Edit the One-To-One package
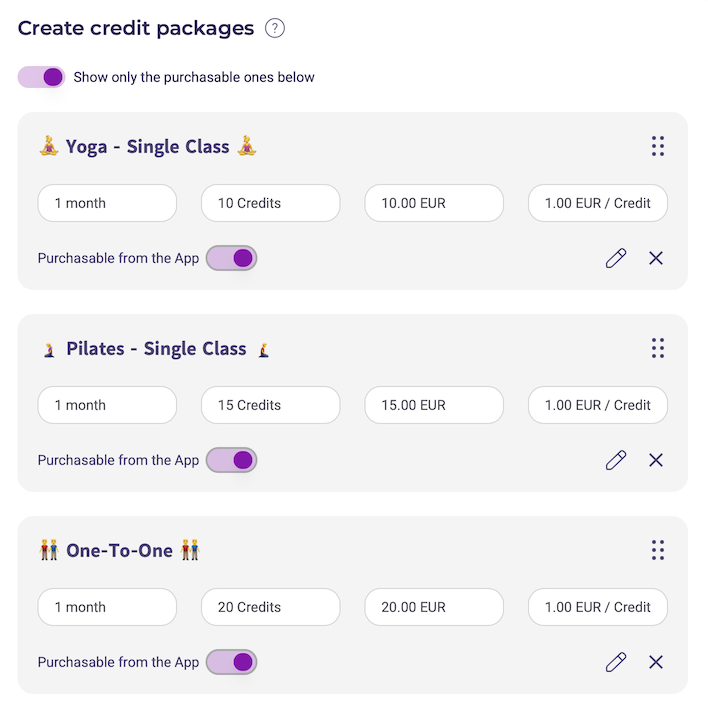 pyautogui.click(x=616, y=662)
